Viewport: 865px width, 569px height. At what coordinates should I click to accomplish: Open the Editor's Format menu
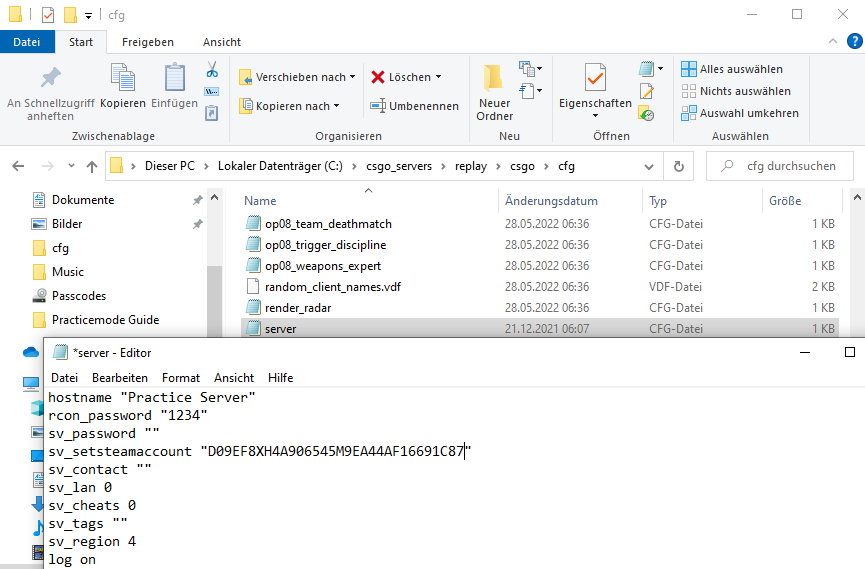(181, 377)
